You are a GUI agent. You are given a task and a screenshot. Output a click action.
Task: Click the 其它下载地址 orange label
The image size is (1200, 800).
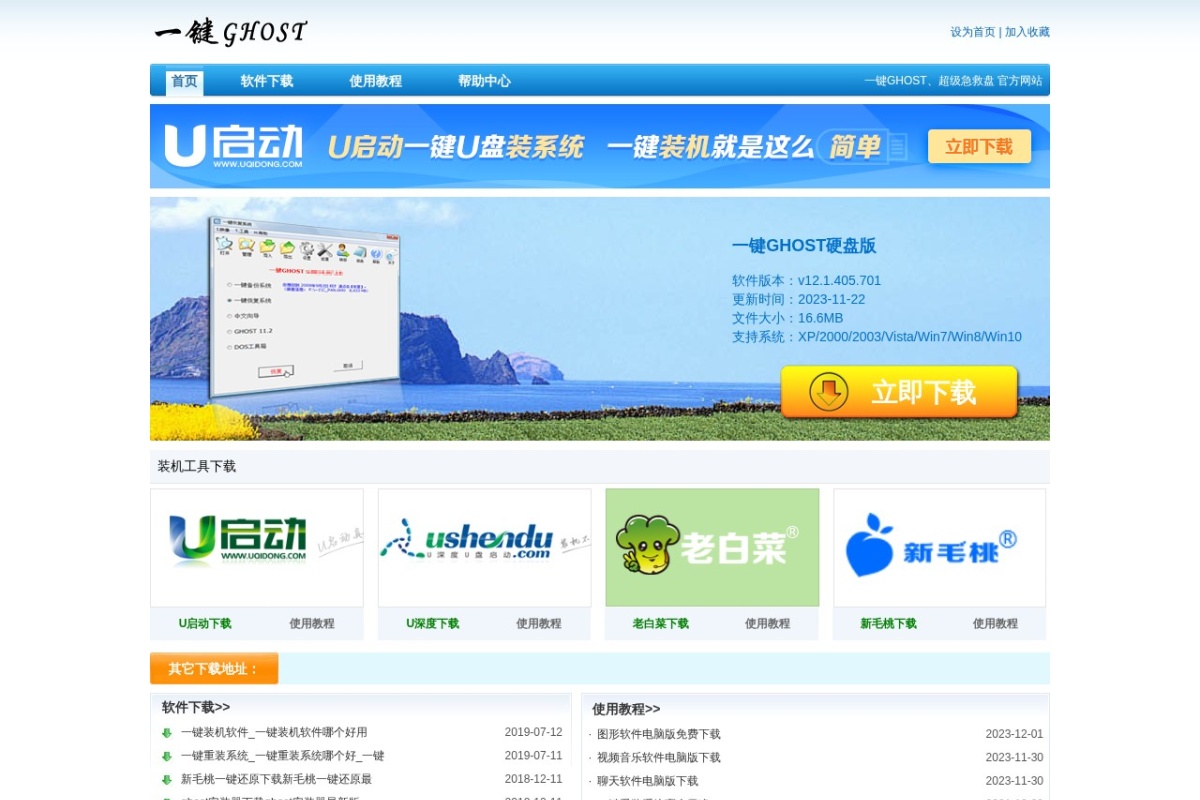tap(214, 669)
